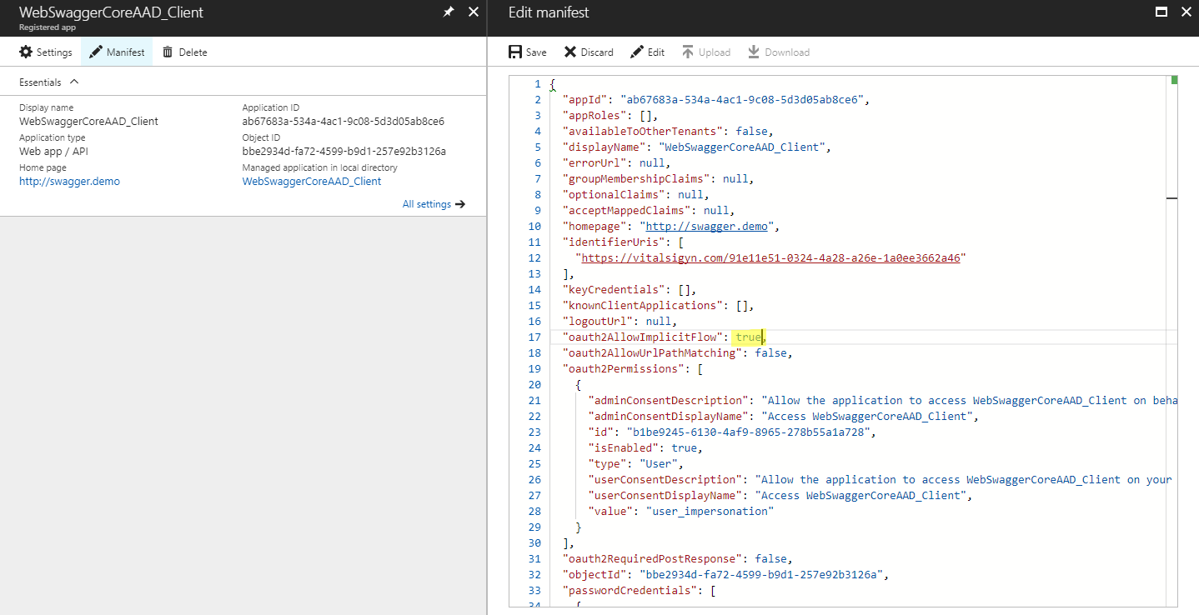Click the "logoutUrl" key on line 16

(600, 321)
